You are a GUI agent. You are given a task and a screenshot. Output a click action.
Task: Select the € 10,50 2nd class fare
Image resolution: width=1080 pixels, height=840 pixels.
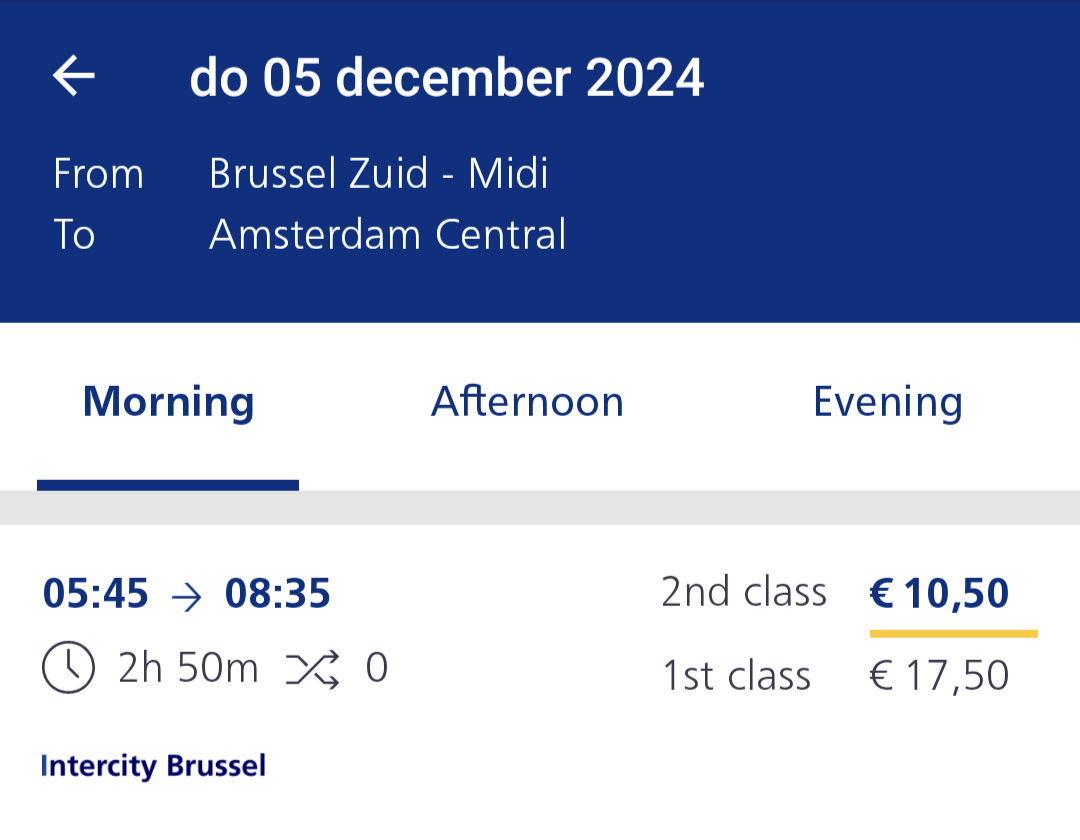939,594
